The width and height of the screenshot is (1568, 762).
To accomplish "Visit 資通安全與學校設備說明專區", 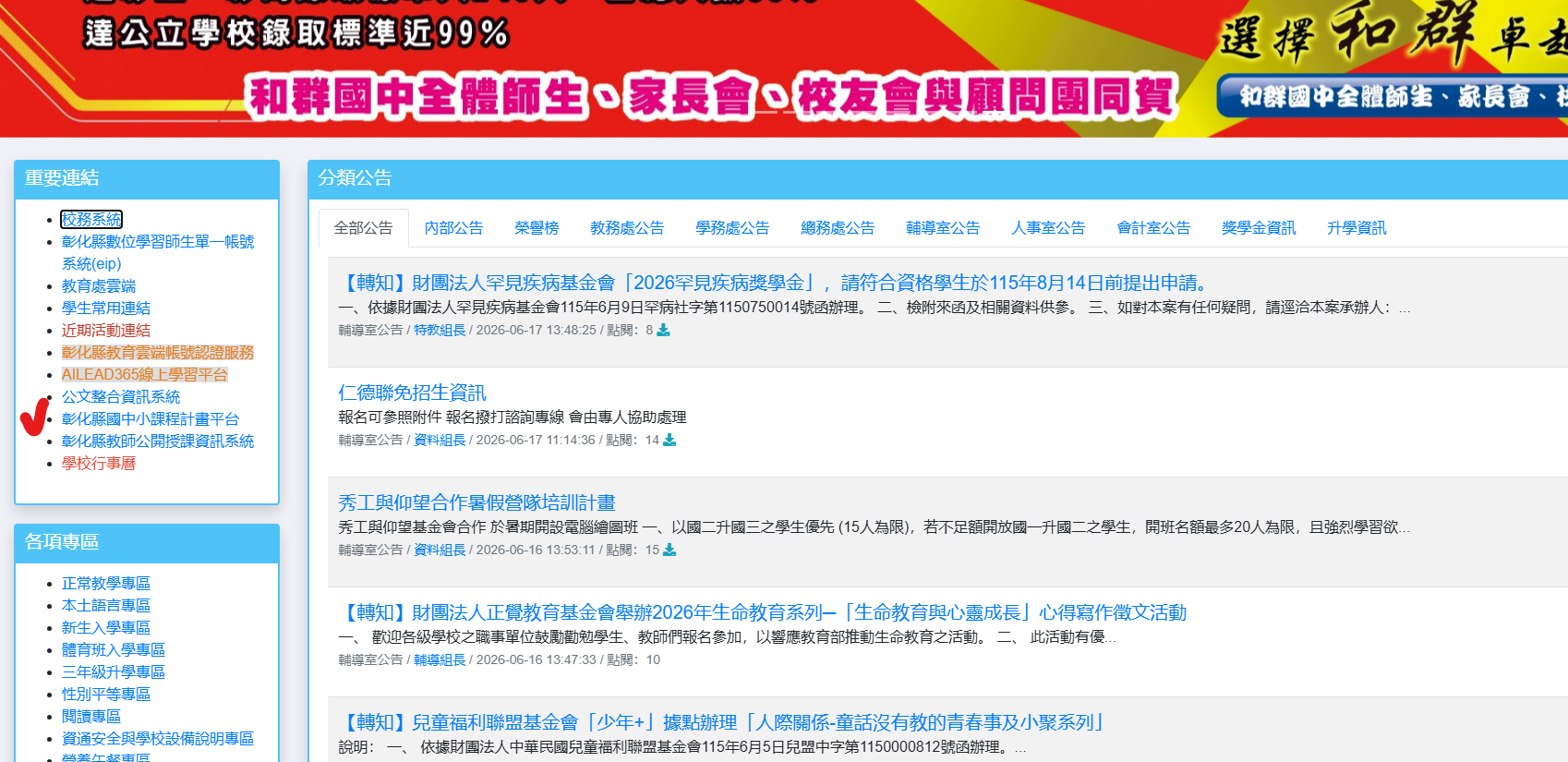I will (x=158, y=738).
